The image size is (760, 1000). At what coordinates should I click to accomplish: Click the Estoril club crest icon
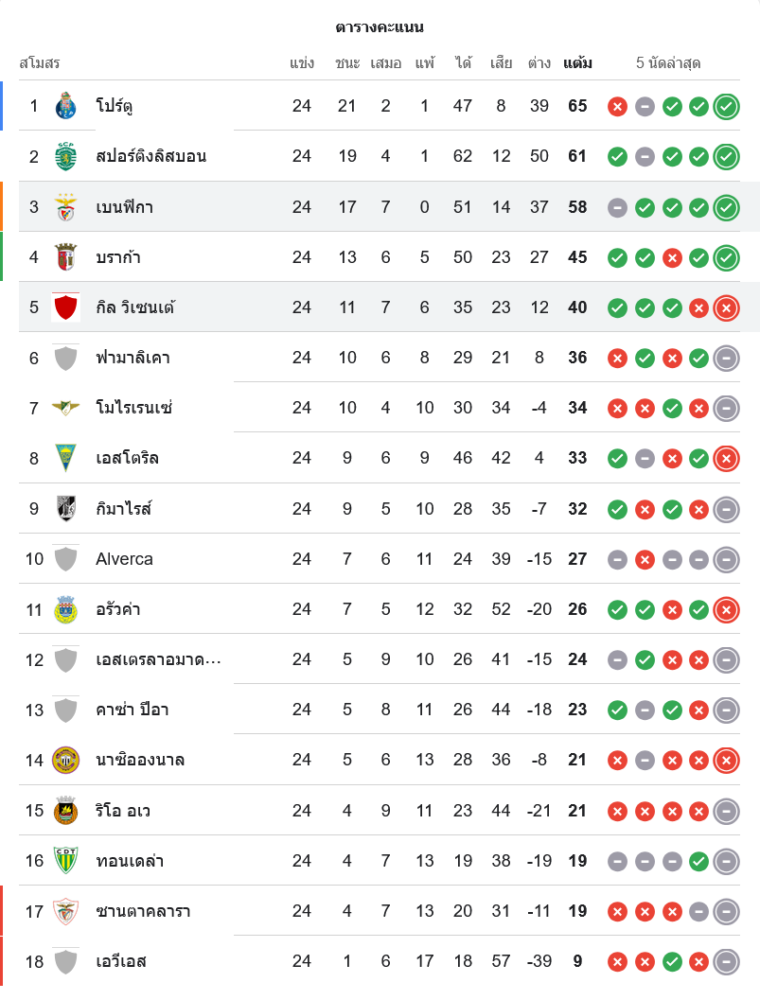pos(66,458)
